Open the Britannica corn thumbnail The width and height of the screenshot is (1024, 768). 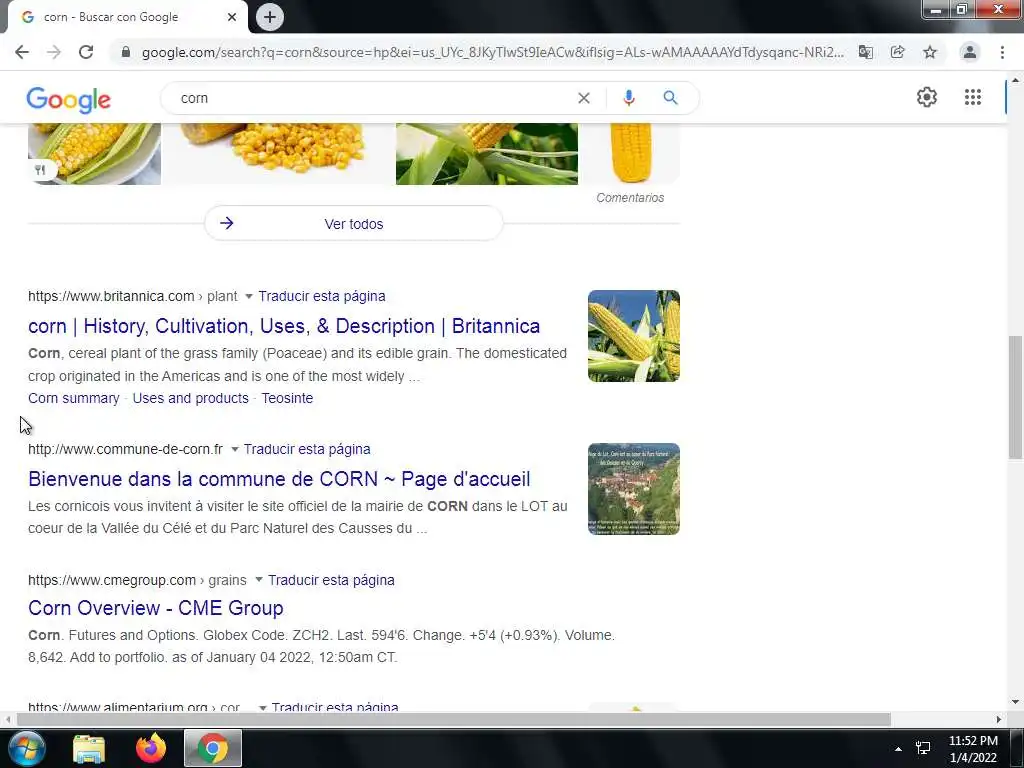633,336
